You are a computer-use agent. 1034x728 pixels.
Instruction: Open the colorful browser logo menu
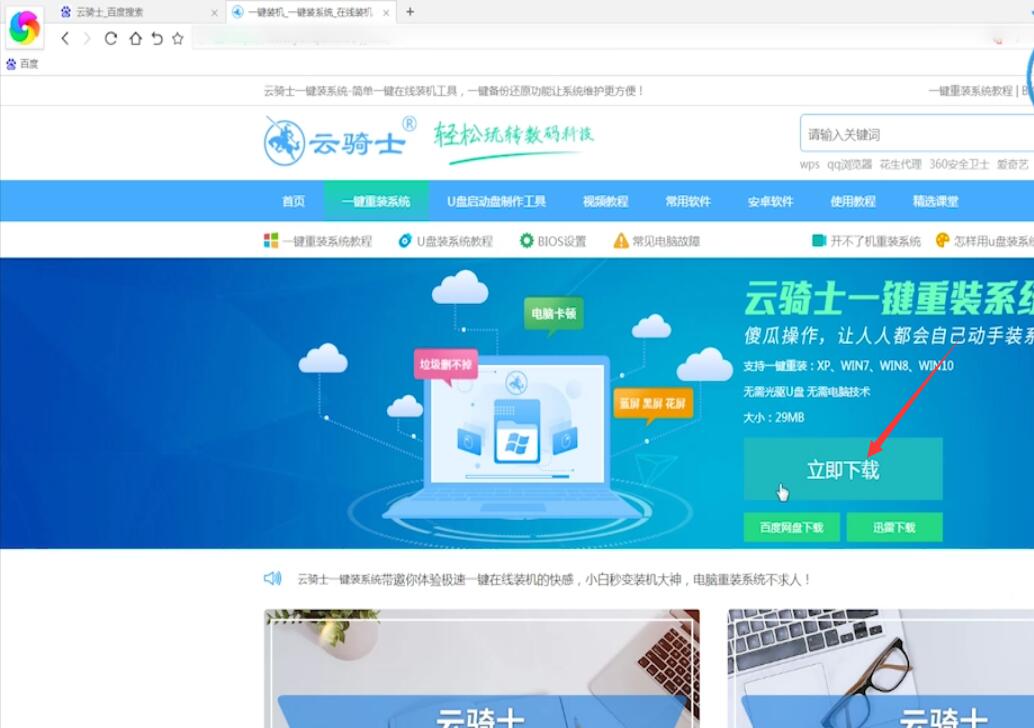24,27
